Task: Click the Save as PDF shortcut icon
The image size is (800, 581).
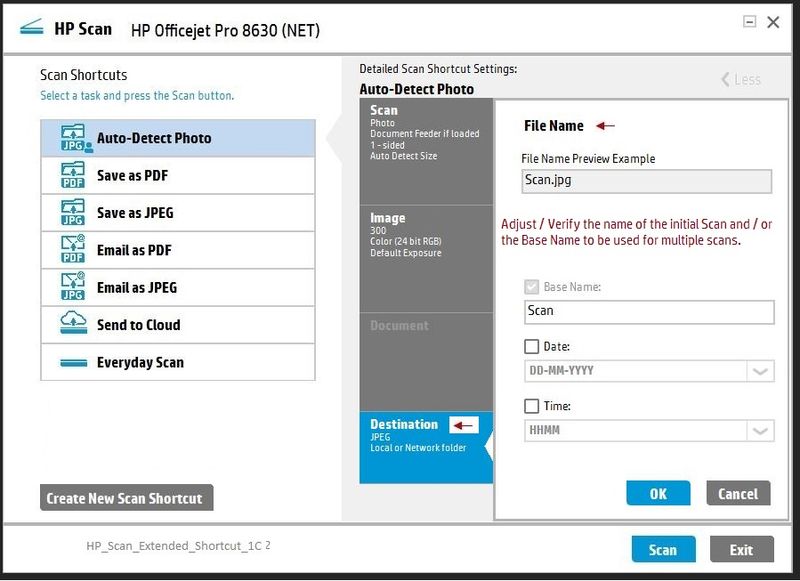Action: 73,175
